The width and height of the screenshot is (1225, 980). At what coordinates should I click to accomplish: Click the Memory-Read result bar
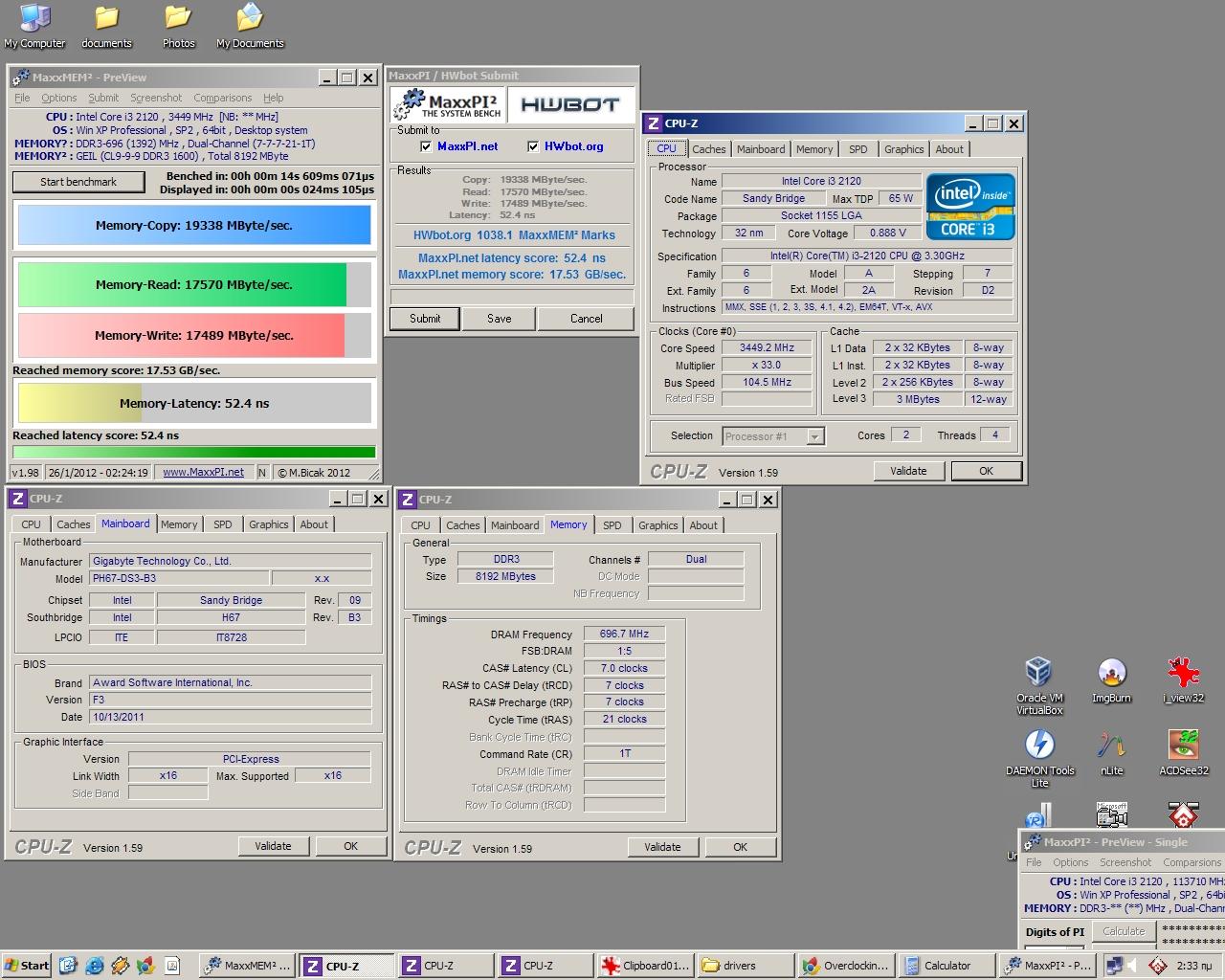[194, 285]
